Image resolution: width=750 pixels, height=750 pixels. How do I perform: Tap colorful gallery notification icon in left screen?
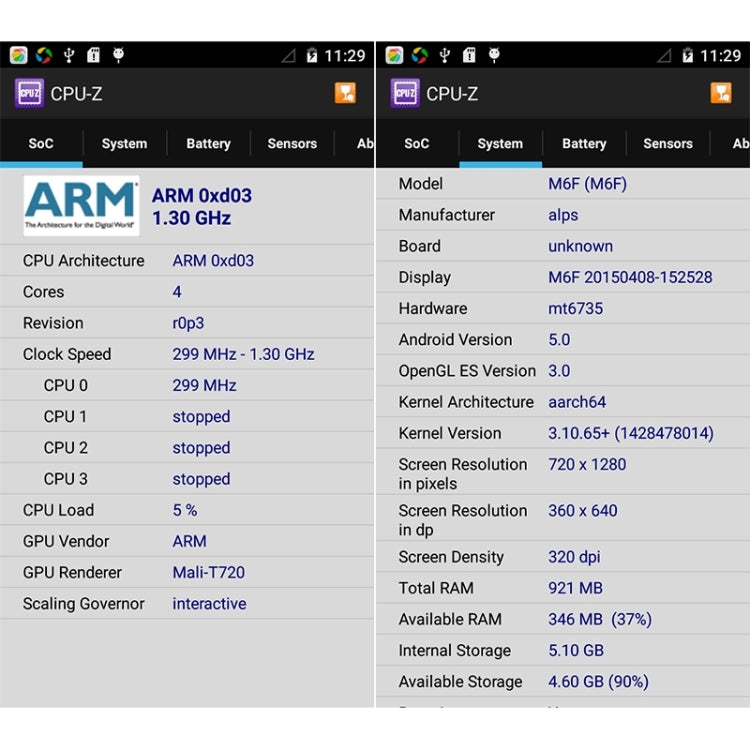click(x=19, y=55)
